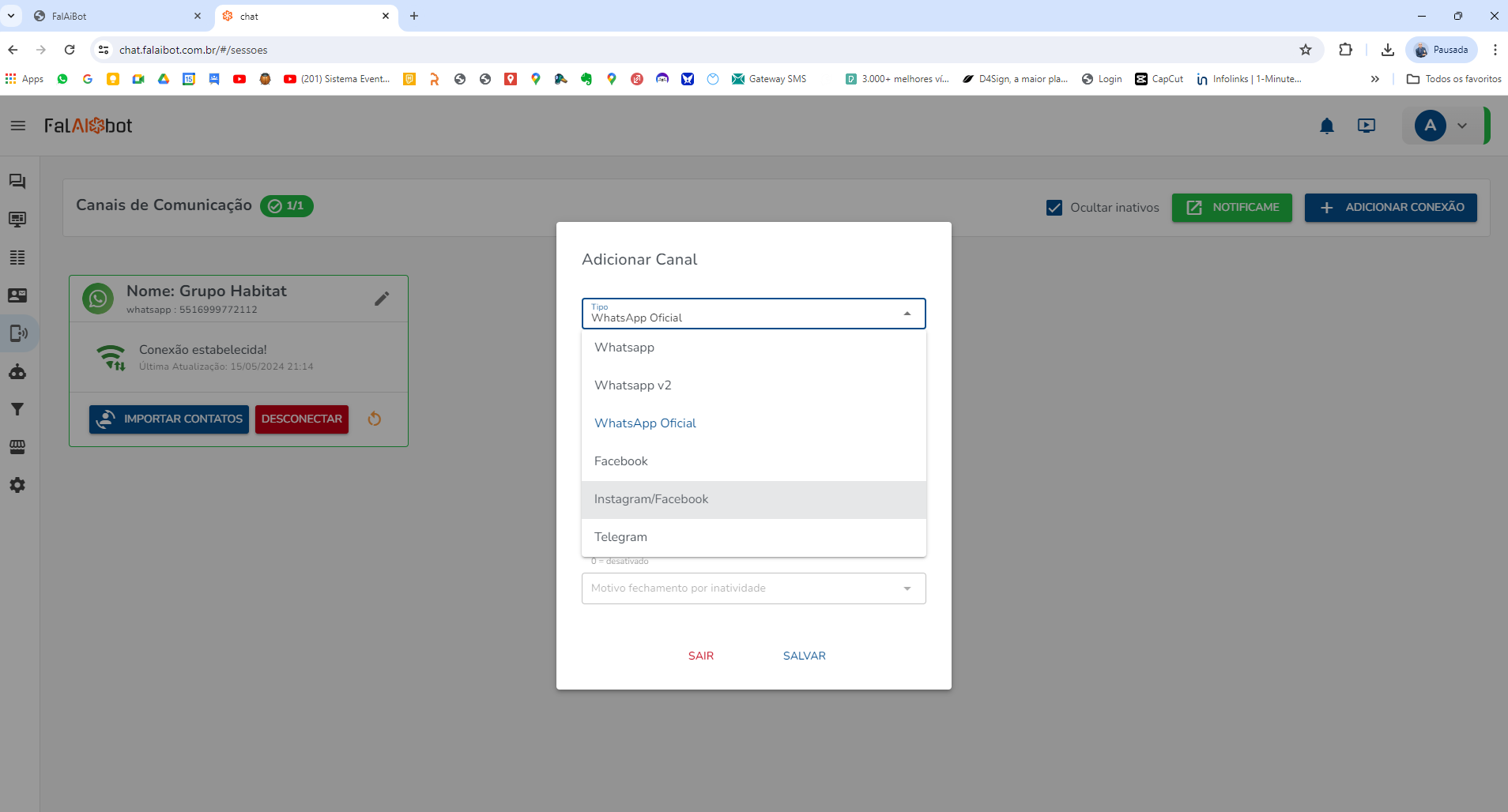Screen dimensions: 1508x812
Task: Open the funnel filter icon in sidebar
Action: pyautogui.click(x=17, y=409)
